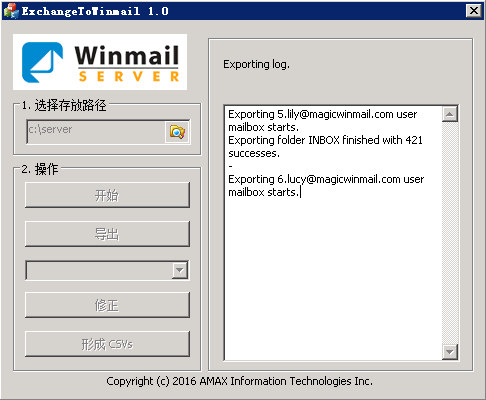This screenshot has height=400, width=486.
Task: Click the ExchangeToWinmail app icon in title bar
Action: (11, 11)
